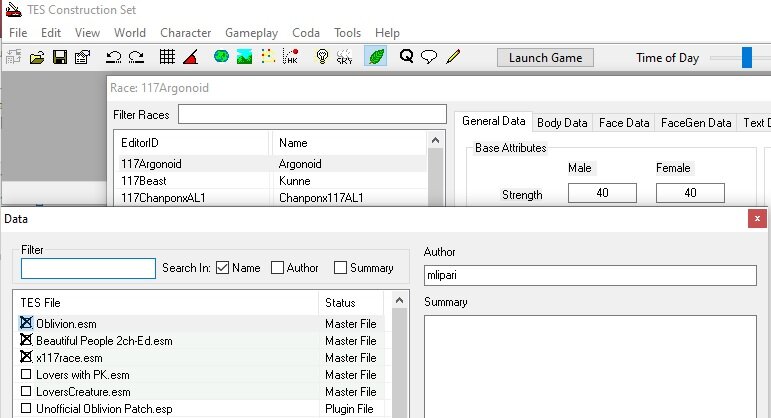Viewport: 771px width, 418px height.
Task: Uncheck Oblivion.esm master file
Action: click(x=26, y=323)
